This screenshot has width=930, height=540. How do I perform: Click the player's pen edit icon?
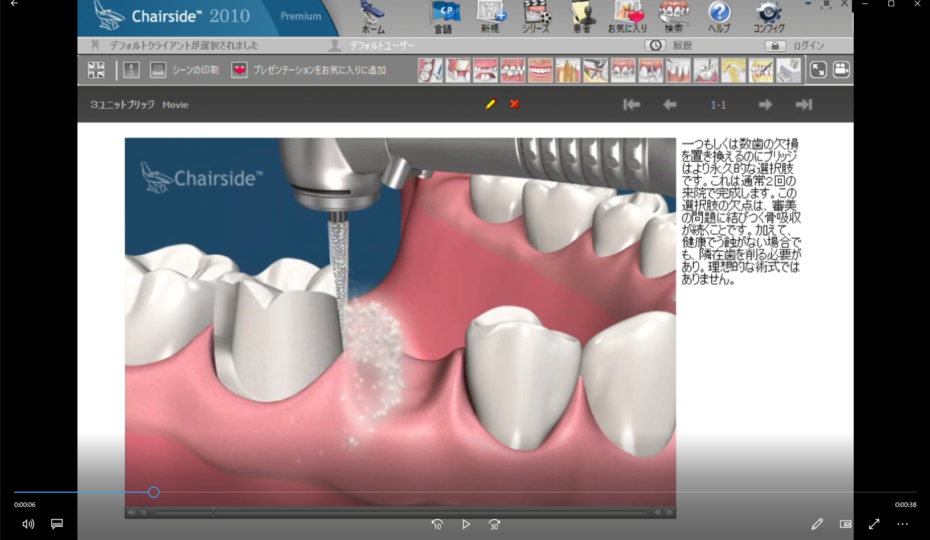817,524
